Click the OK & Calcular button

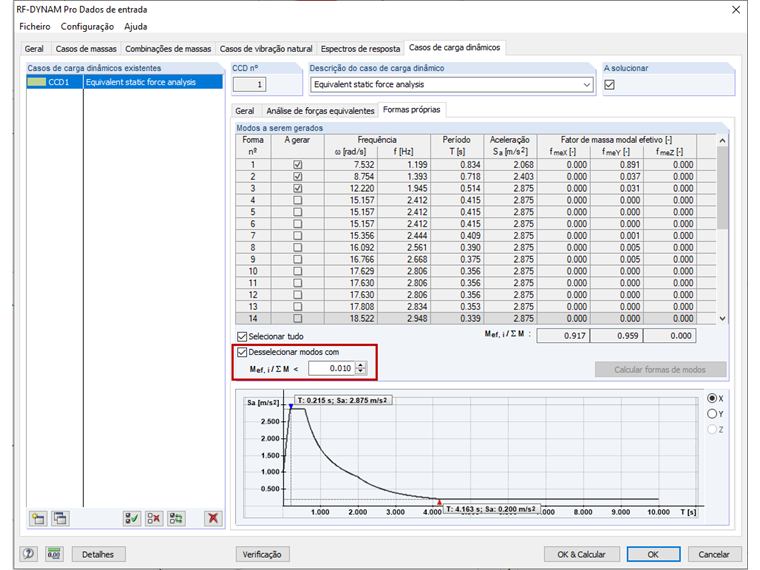(x=582, y=554)
